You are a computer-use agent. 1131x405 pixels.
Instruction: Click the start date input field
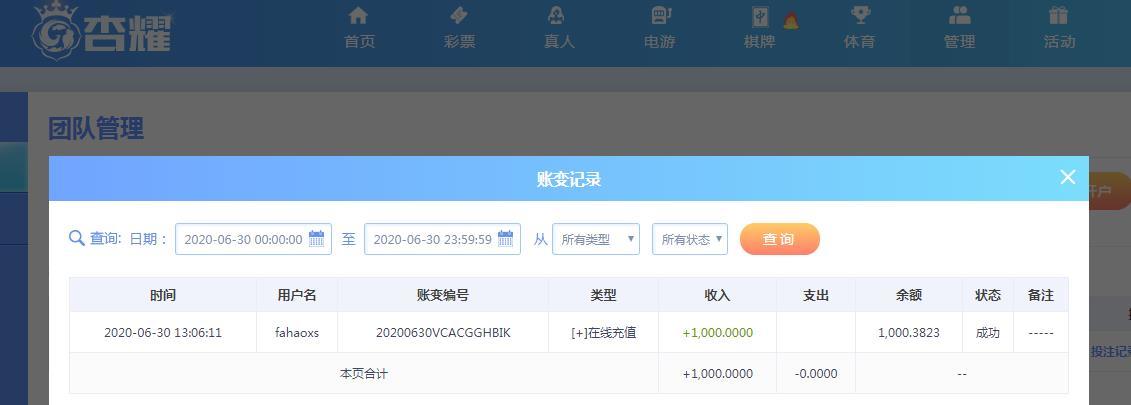click(x=242, y=239)
